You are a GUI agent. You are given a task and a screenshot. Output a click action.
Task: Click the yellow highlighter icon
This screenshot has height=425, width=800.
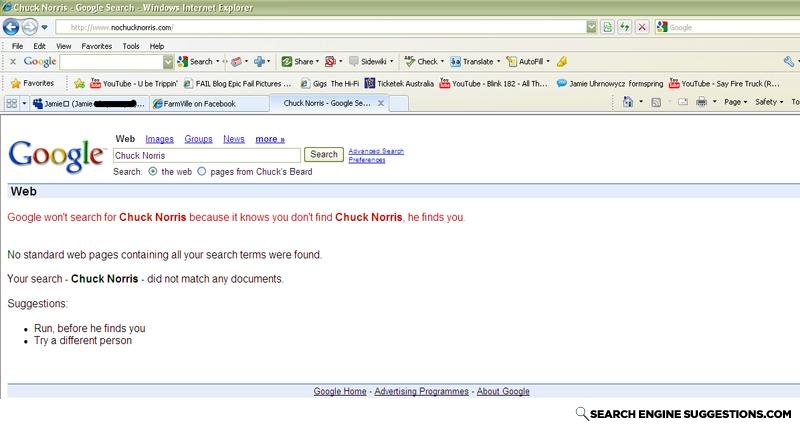(x=562, y=62)
